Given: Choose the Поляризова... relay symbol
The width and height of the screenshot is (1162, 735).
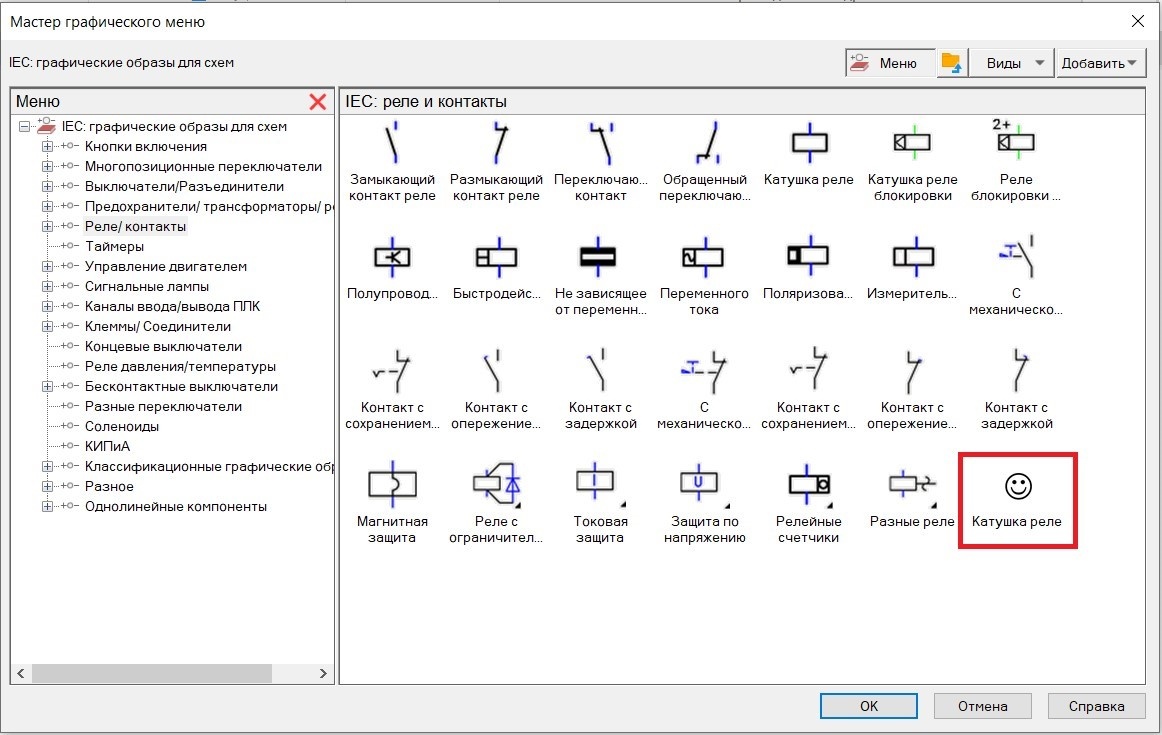Looking at the screenshot, I should [808, 256].
